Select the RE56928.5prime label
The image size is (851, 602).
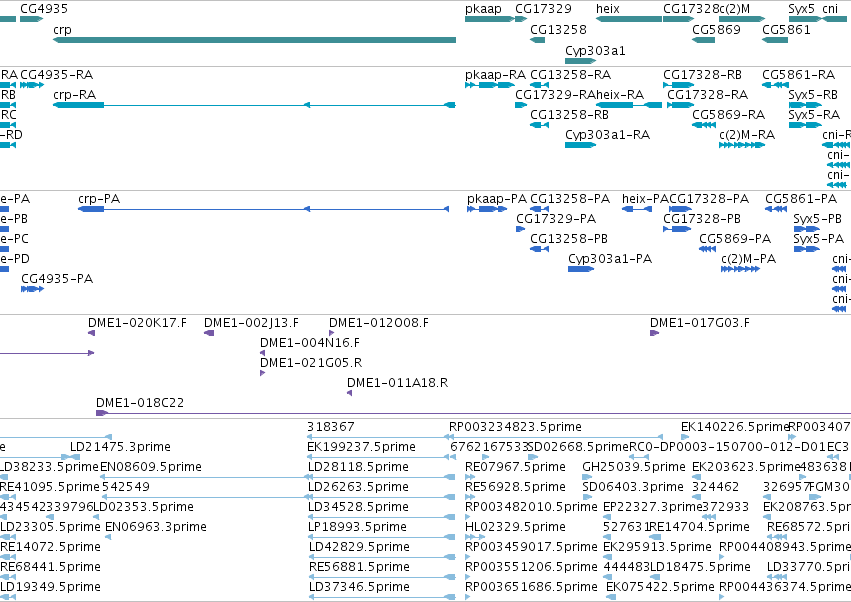coord(516,487)
